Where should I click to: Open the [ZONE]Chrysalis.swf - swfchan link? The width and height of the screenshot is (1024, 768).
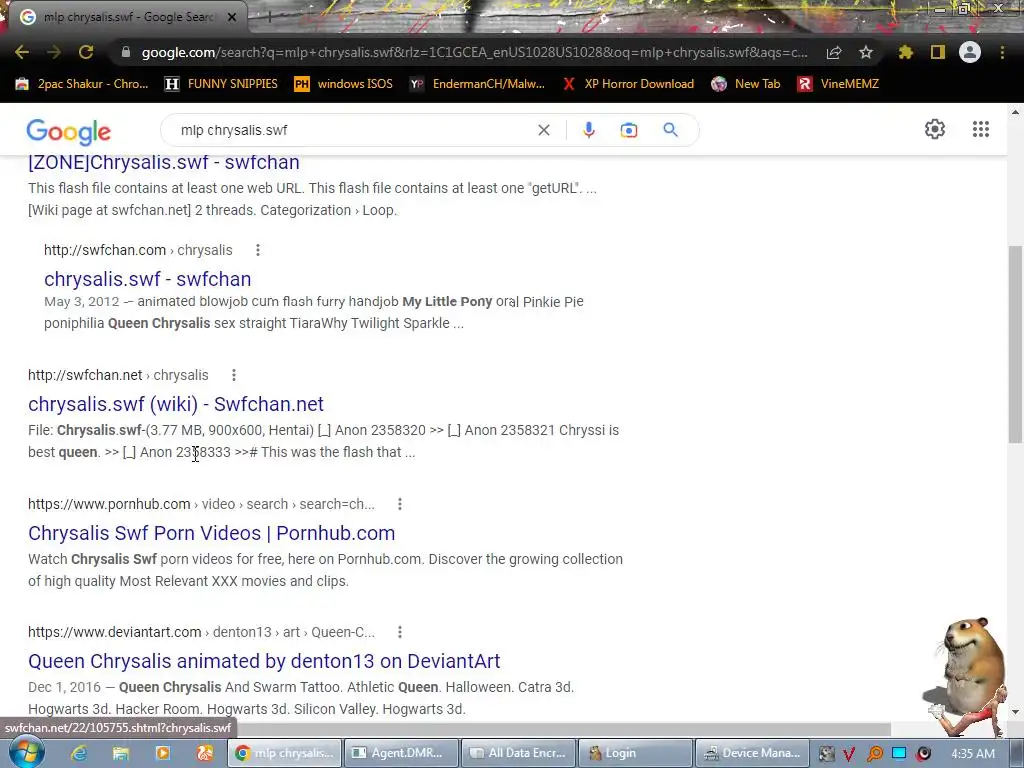164,162
